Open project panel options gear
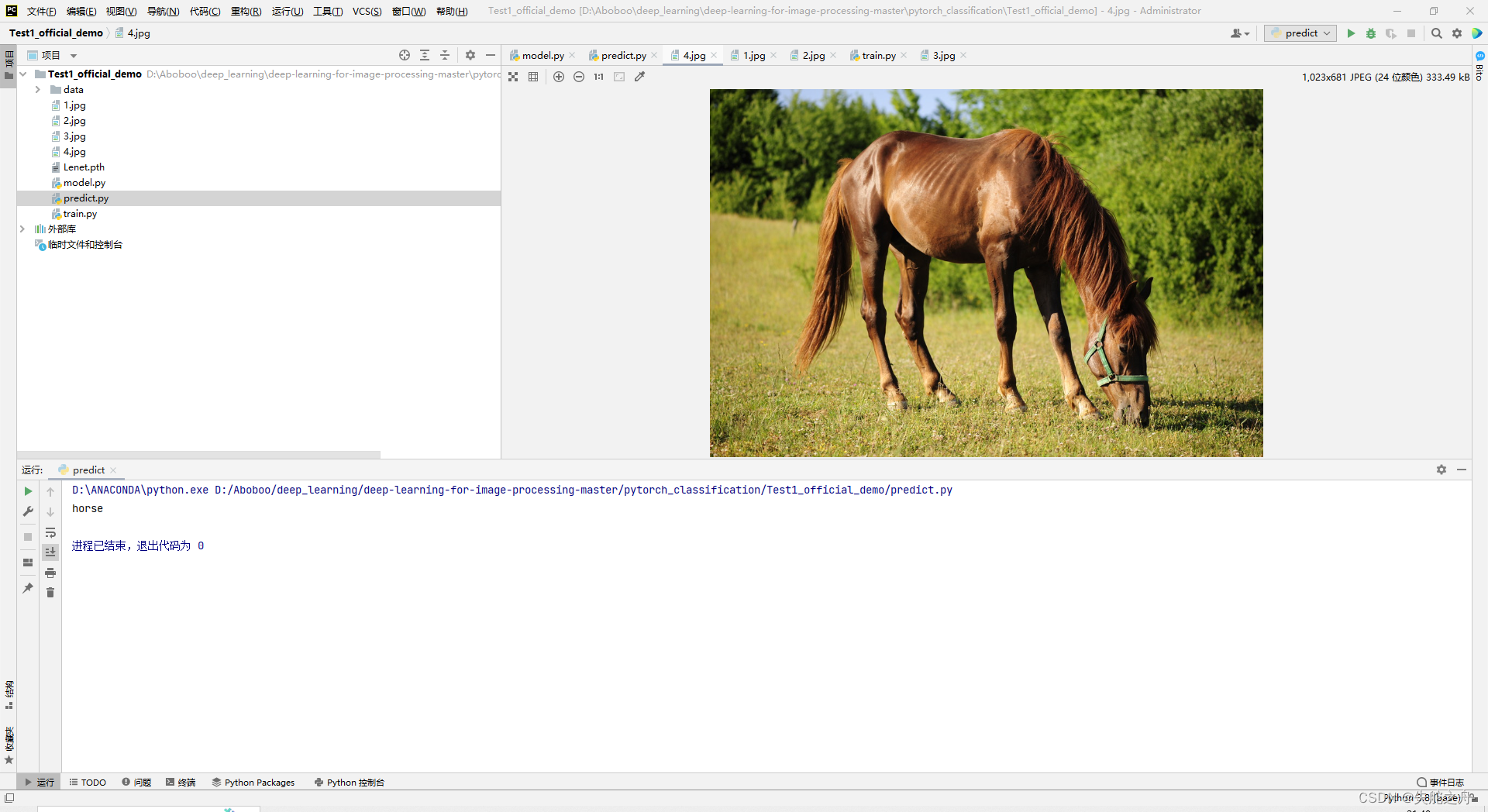The width and height of the screenshot is (1488, 812). pyautogui.click(x=470, y=55)
